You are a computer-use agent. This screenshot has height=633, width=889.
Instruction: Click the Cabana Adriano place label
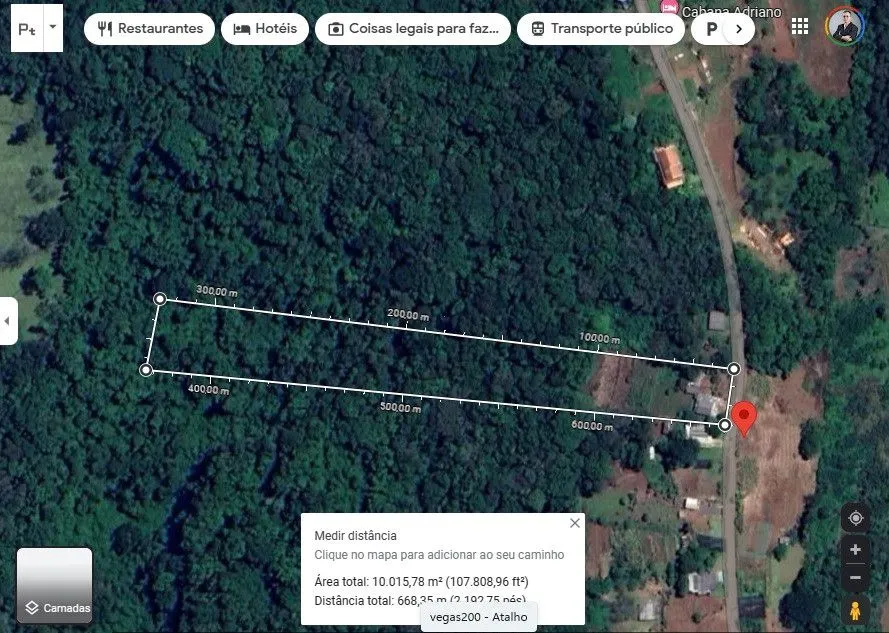(731, 11)
